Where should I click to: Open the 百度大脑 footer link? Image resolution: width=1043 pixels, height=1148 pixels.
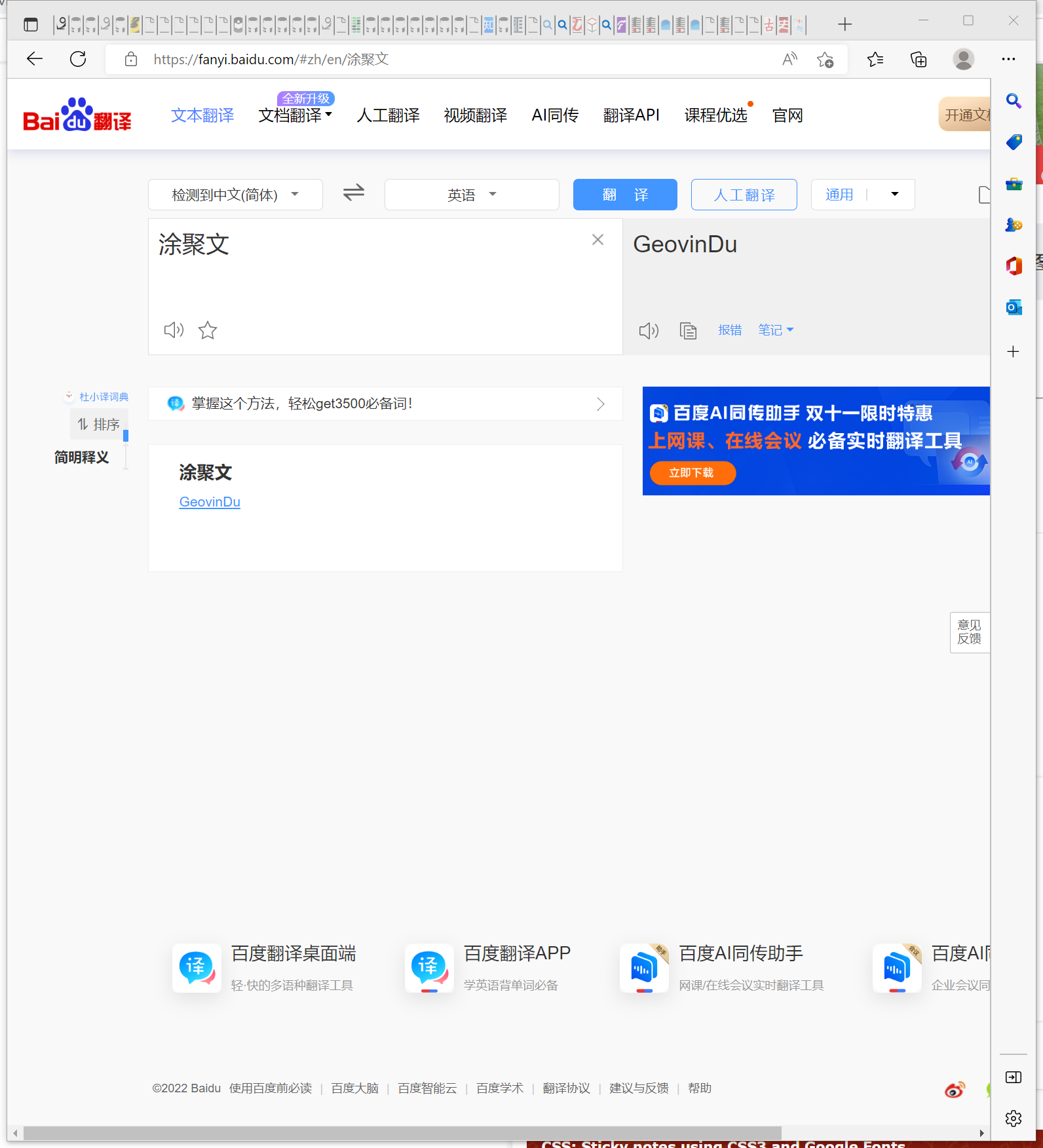click(355, 1088)
